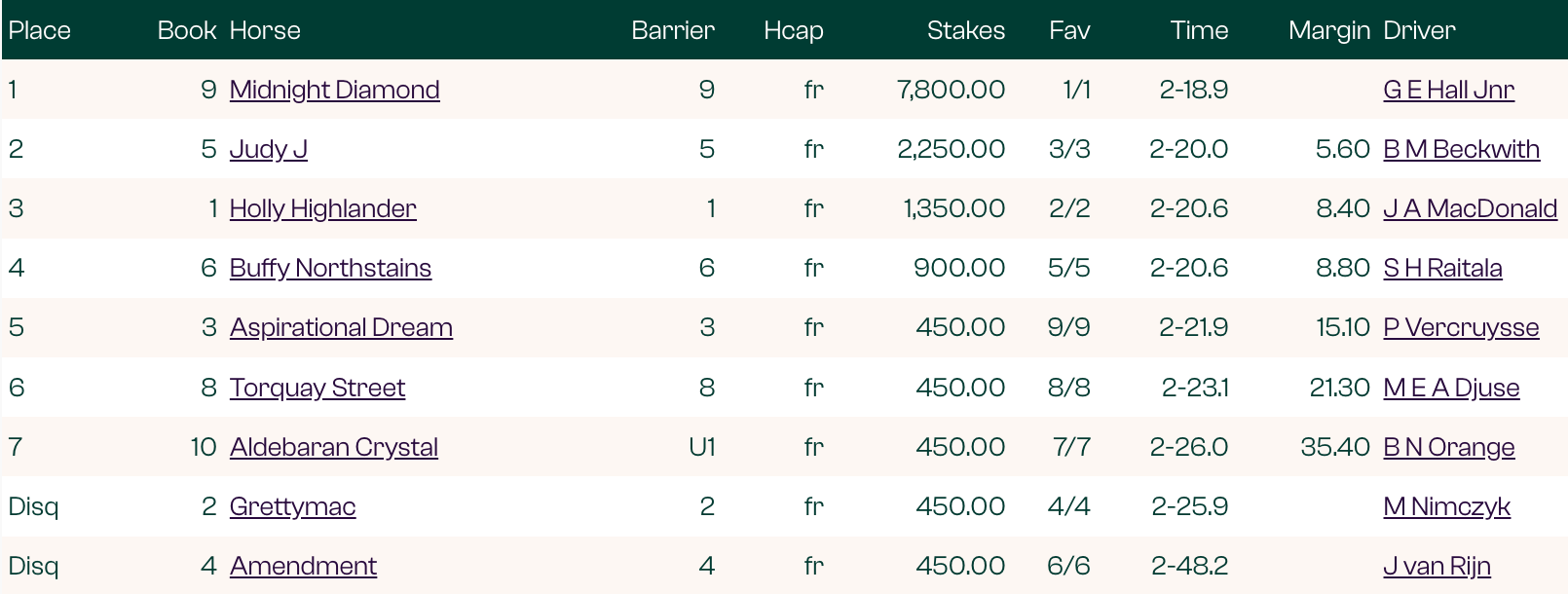Click driver J A MacDonald link
Screen dimensions: 1568x594
pyautogui.click(x=1470, y=208)
